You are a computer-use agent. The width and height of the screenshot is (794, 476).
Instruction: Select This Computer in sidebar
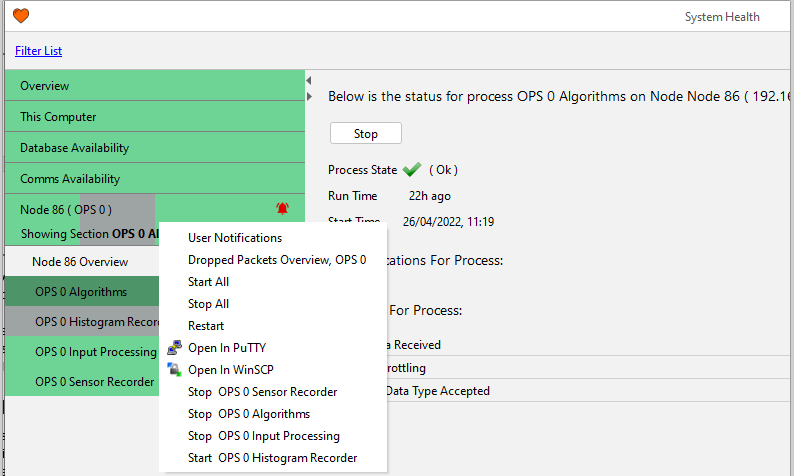point(58,117)
